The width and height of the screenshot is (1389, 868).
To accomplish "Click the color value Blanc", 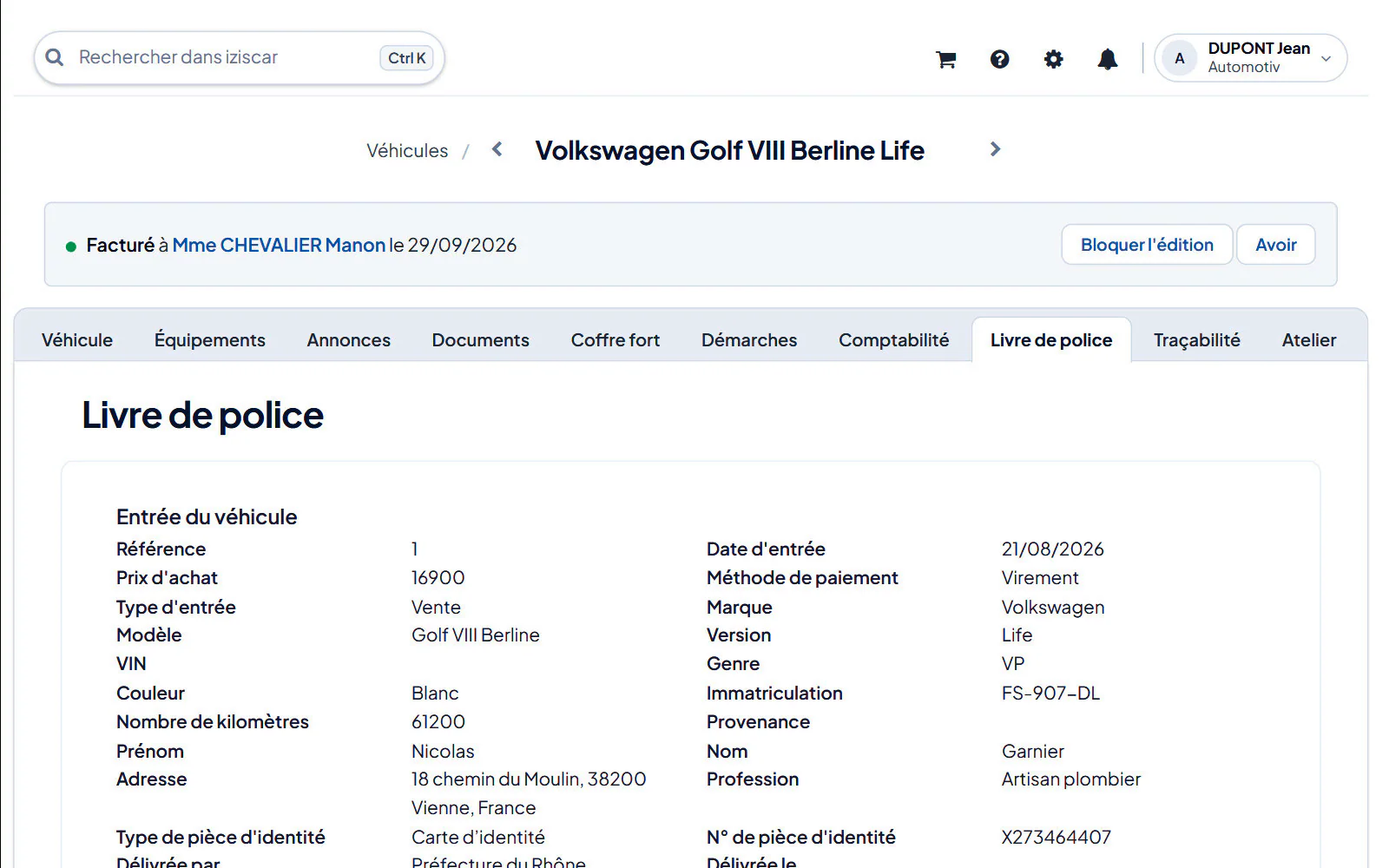I will click(x=435, y=694).
